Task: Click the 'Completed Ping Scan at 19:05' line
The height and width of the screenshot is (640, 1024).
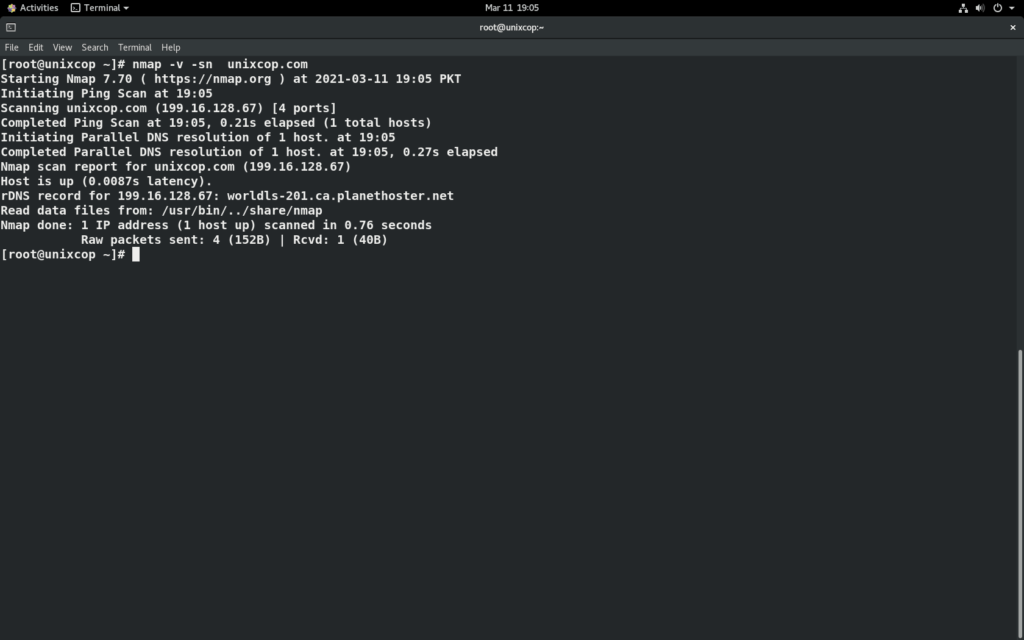Action: (x=216, y=123)
